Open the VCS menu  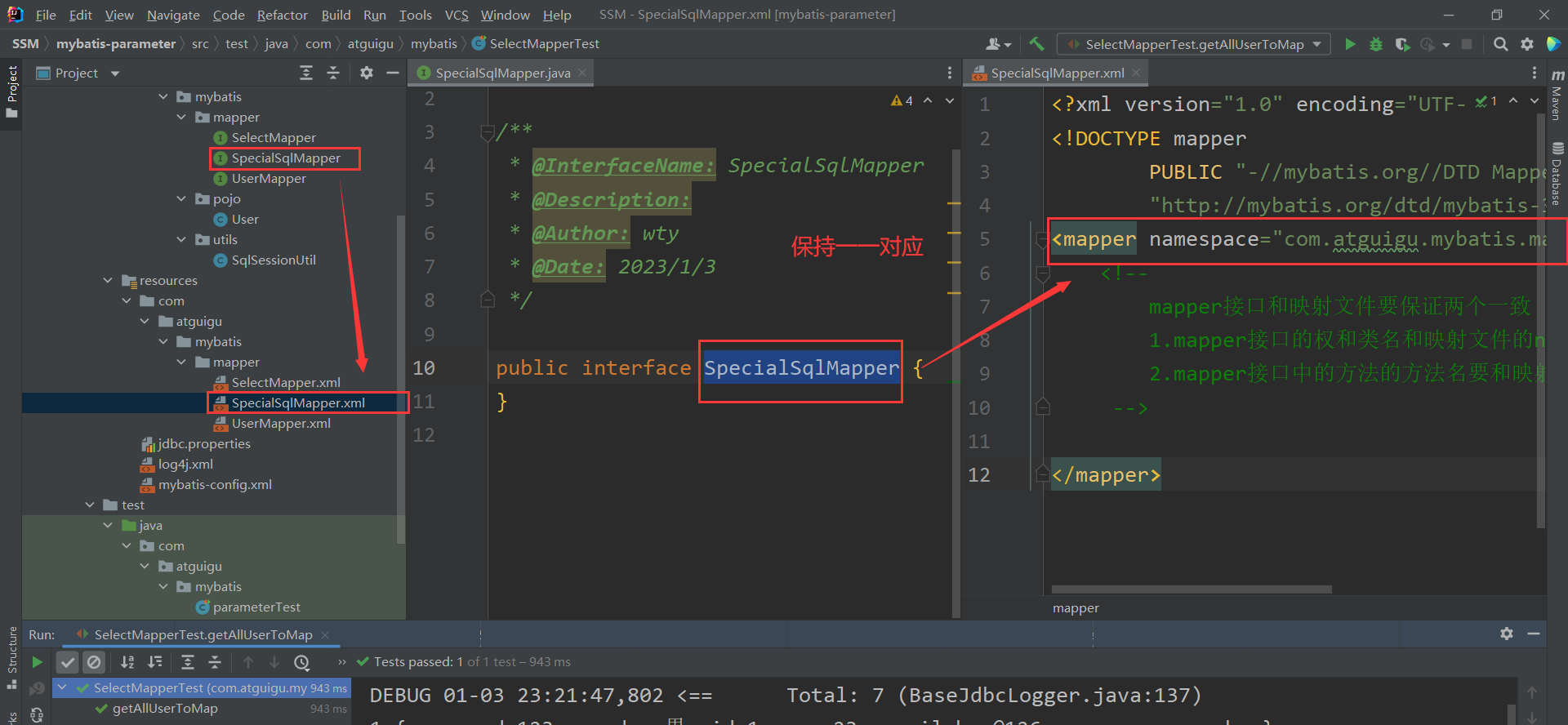(x=457, y=15)
